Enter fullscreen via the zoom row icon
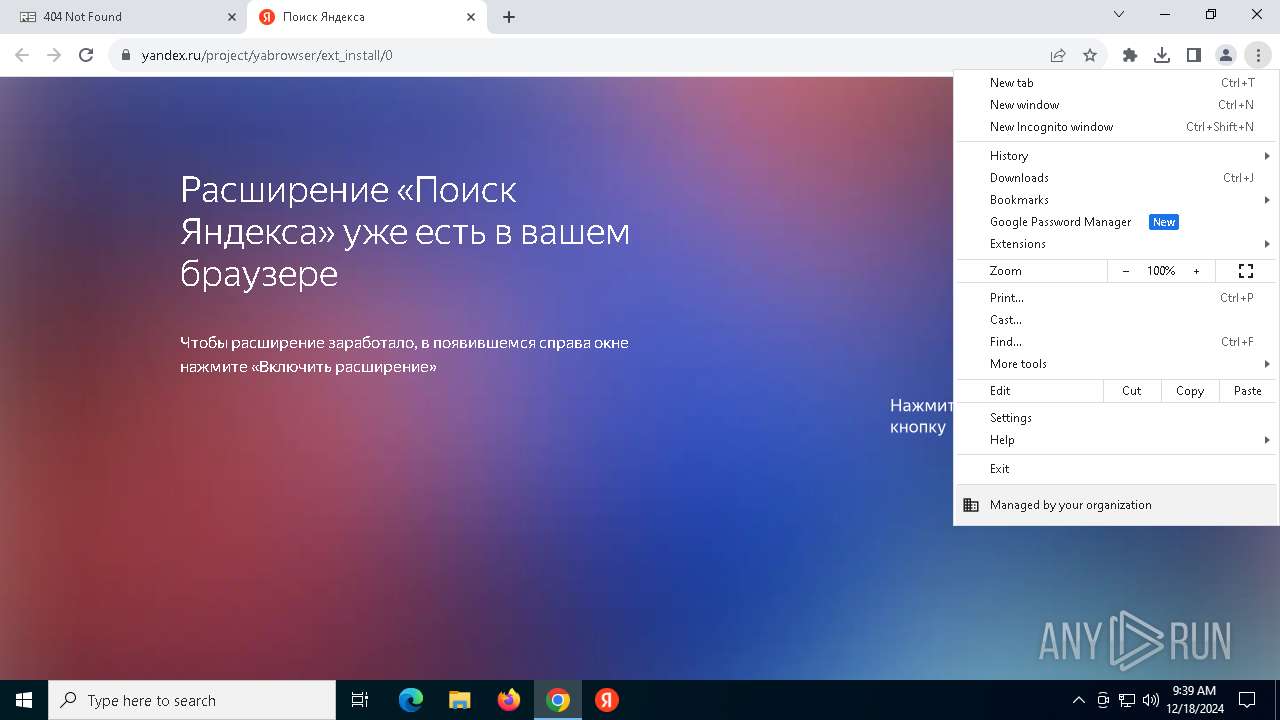The image size is (1280, 720). tap(1246, 271)
